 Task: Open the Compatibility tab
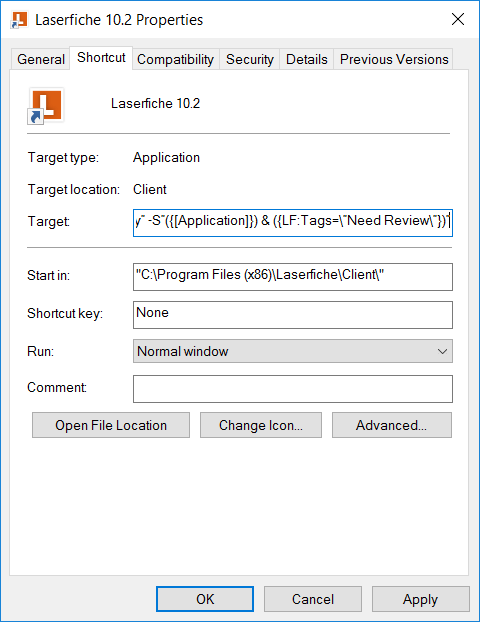coord(175,59)
